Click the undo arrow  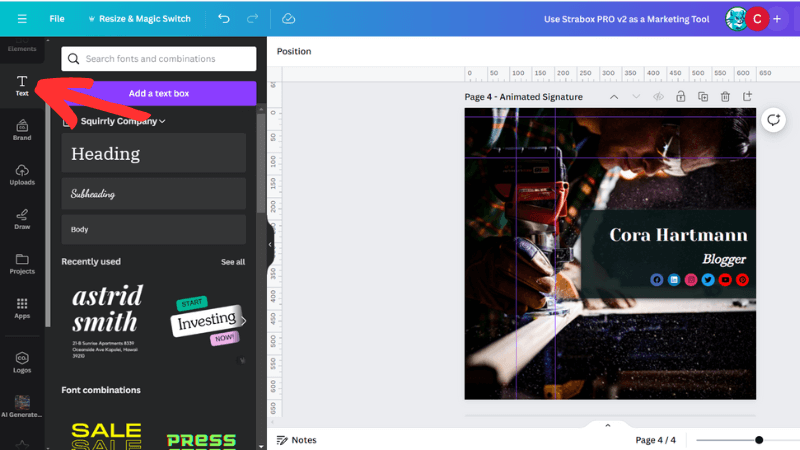pos(223,18)
